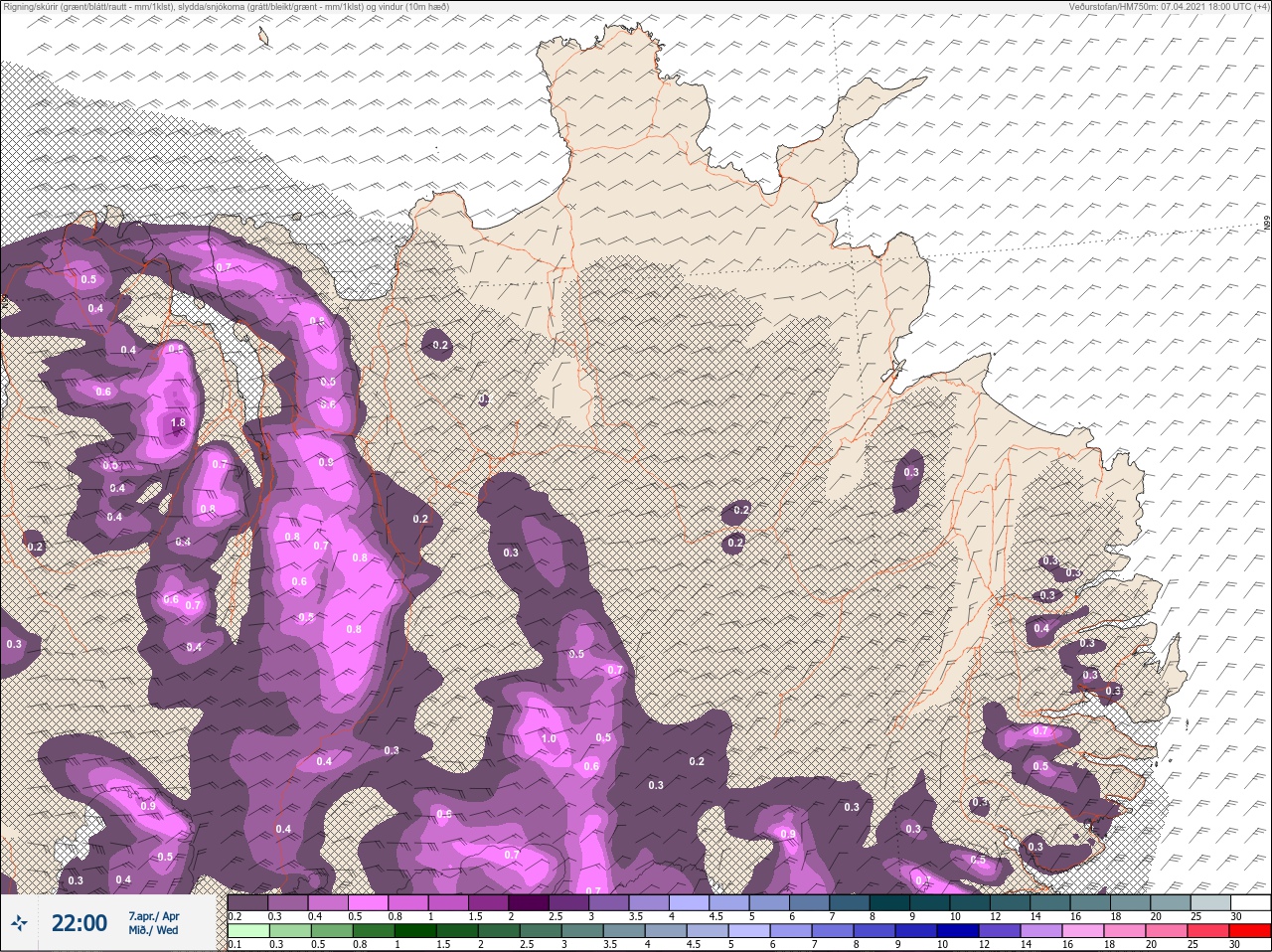This screenshot has height=952, width=1272.
Task: Pick the bright pink 0.5 swatch, upper legend row
Action: (368, 902)
